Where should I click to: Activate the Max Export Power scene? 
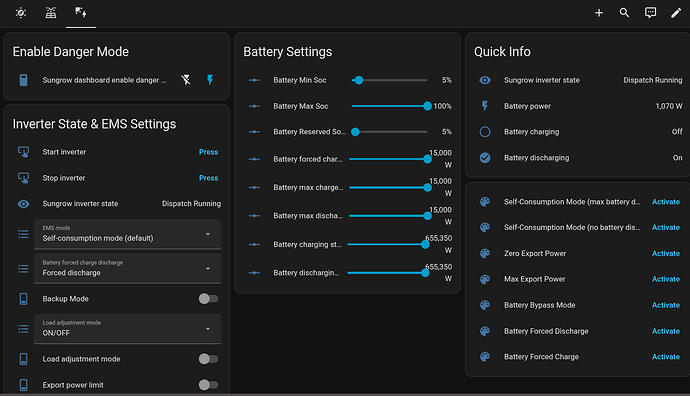(666, 279)
